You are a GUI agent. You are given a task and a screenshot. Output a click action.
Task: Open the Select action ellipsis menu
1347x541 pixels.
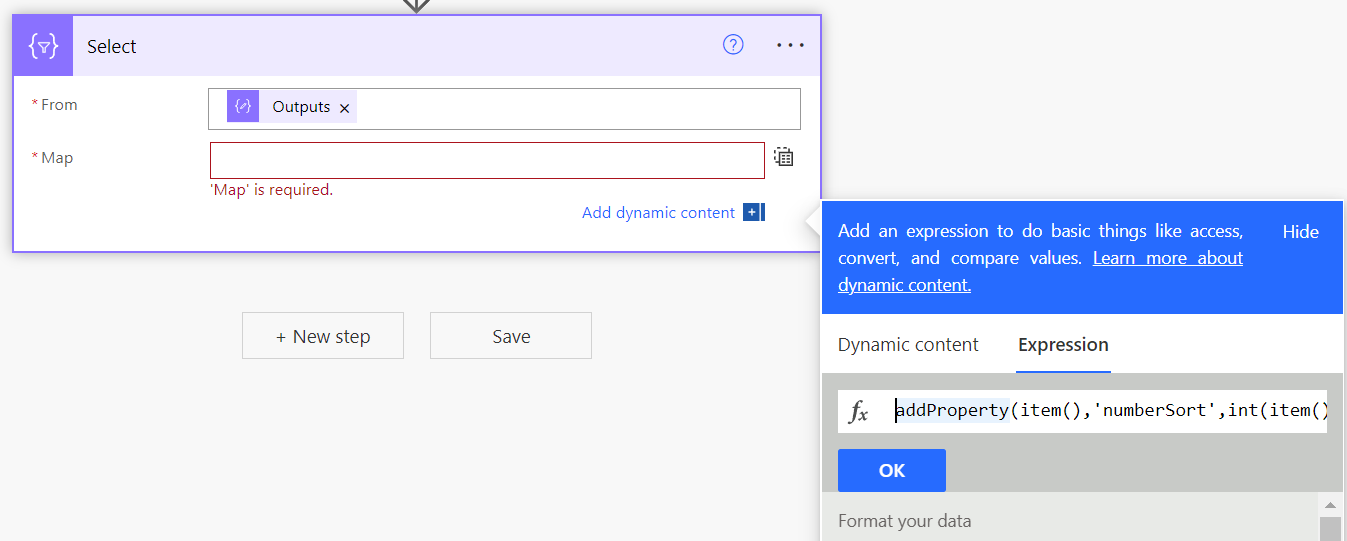tap(790, 45)
